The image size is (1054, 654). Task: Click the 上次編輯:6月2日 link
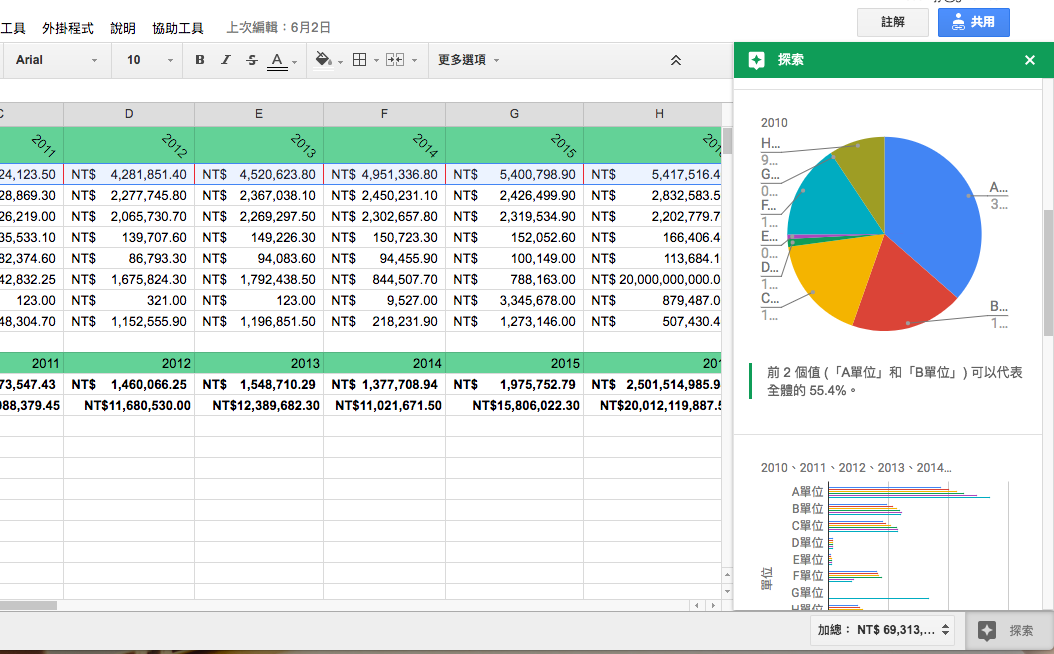[x=278, y=28]
